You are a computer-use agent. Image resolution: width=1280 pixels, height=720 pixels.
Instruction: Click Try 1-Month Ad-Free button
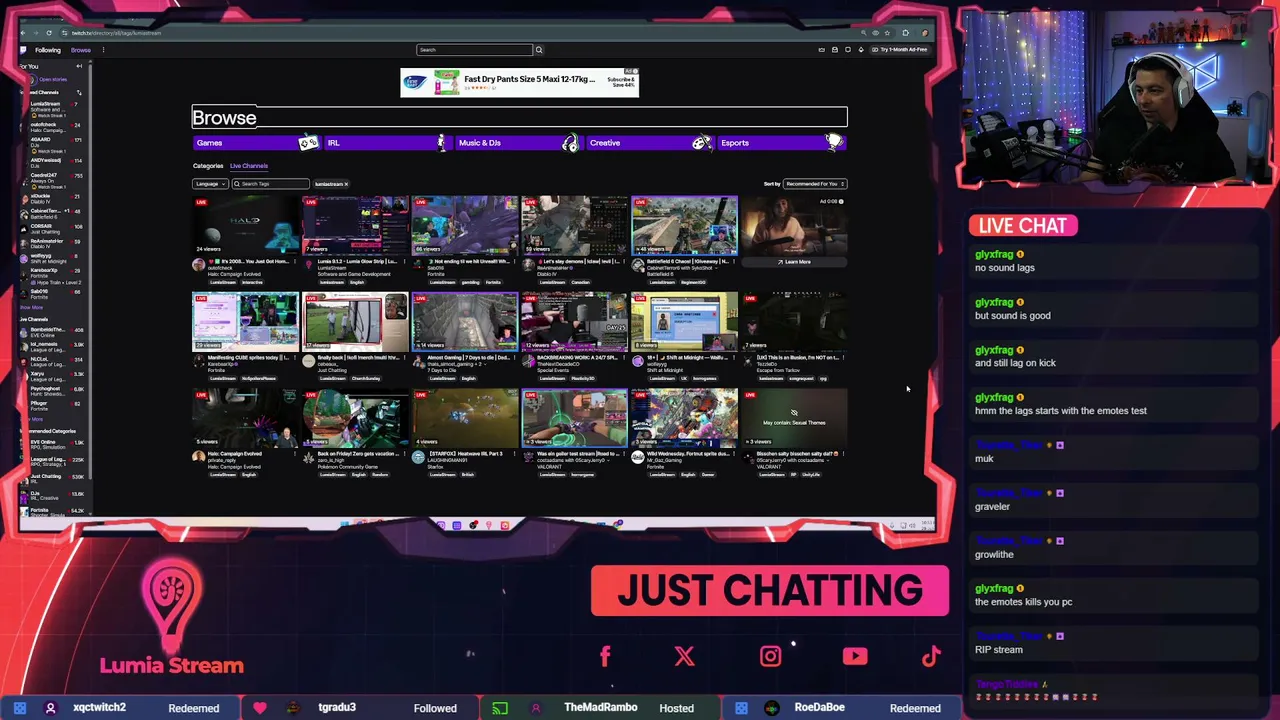coord(899,50)
